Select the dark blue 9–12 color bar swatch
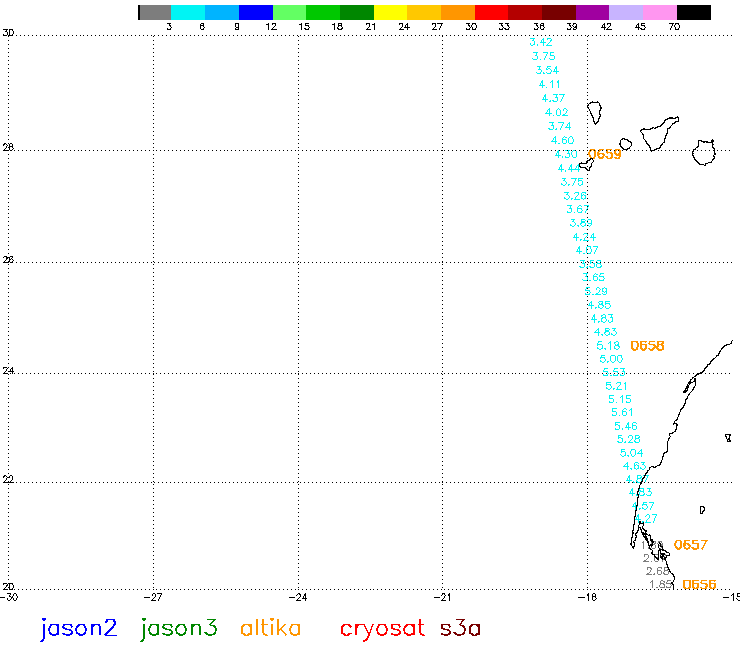Screen dimensions: 740x650 click(256, 12)
